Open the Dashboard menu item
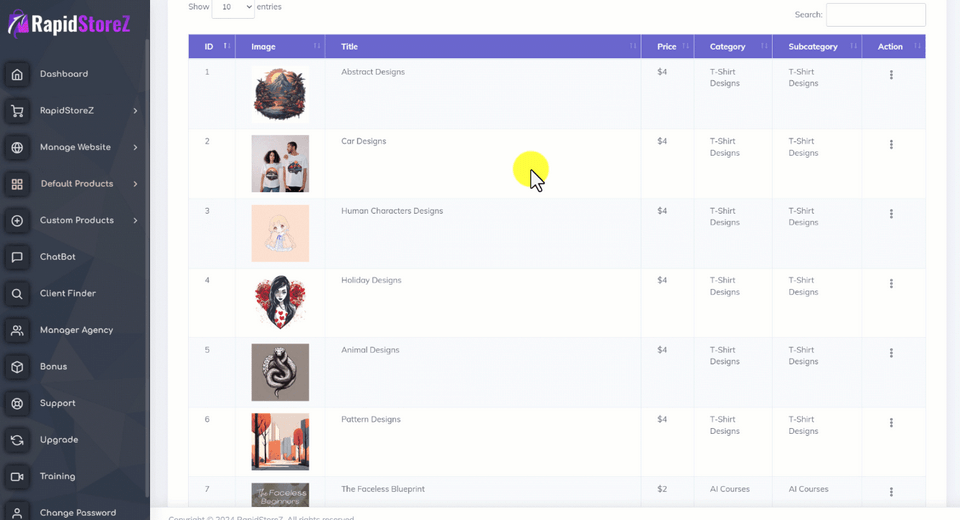The width and height of the screenshot is (960, 520). click(64, 74)
